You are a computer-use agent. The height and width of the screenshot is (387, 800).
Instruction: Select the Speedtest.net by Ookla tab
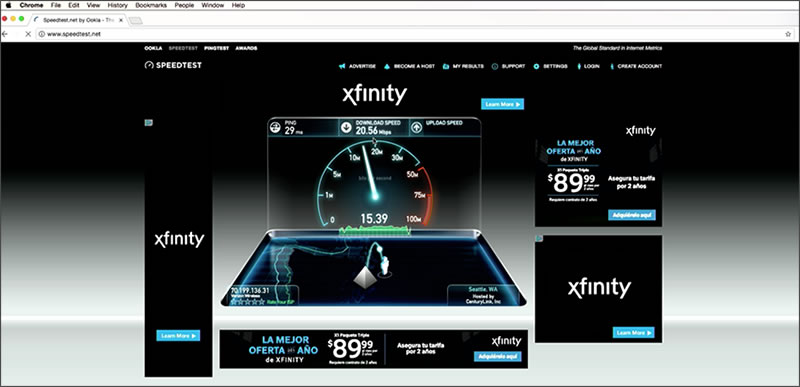click(78, 20)
